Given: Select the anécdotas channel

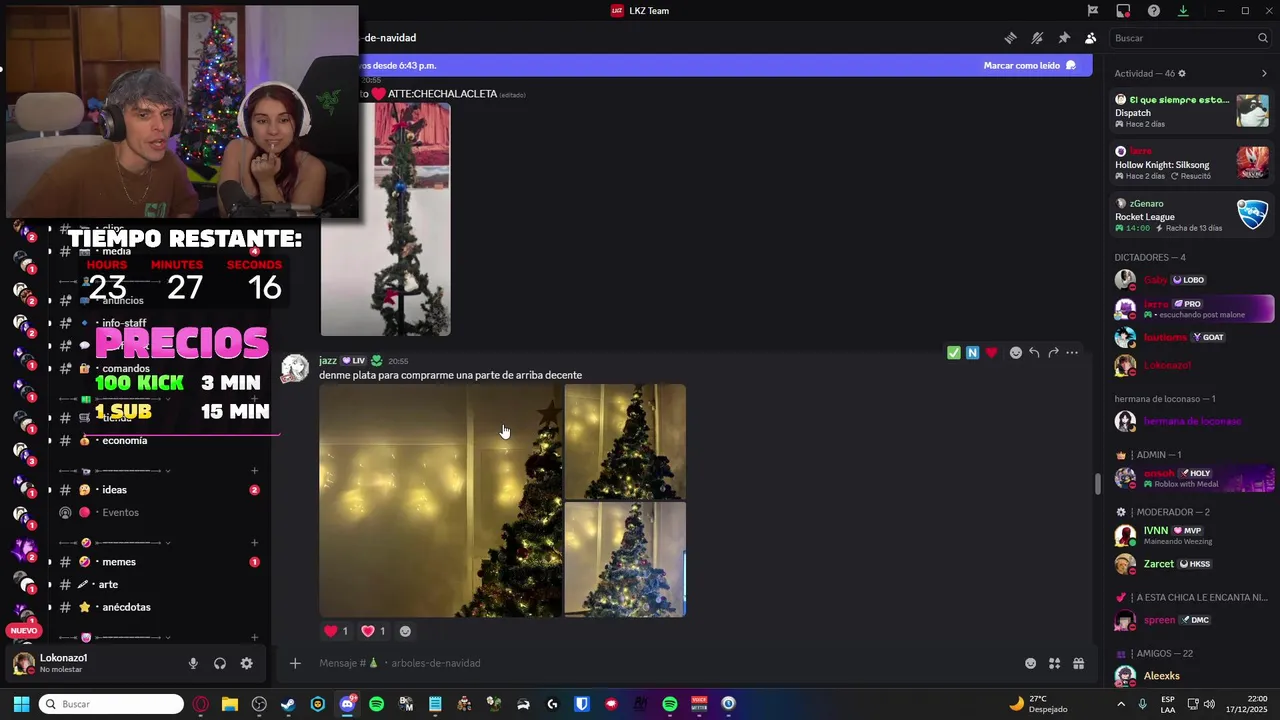Looking at the screenshot, I should (x=159, y=607).
